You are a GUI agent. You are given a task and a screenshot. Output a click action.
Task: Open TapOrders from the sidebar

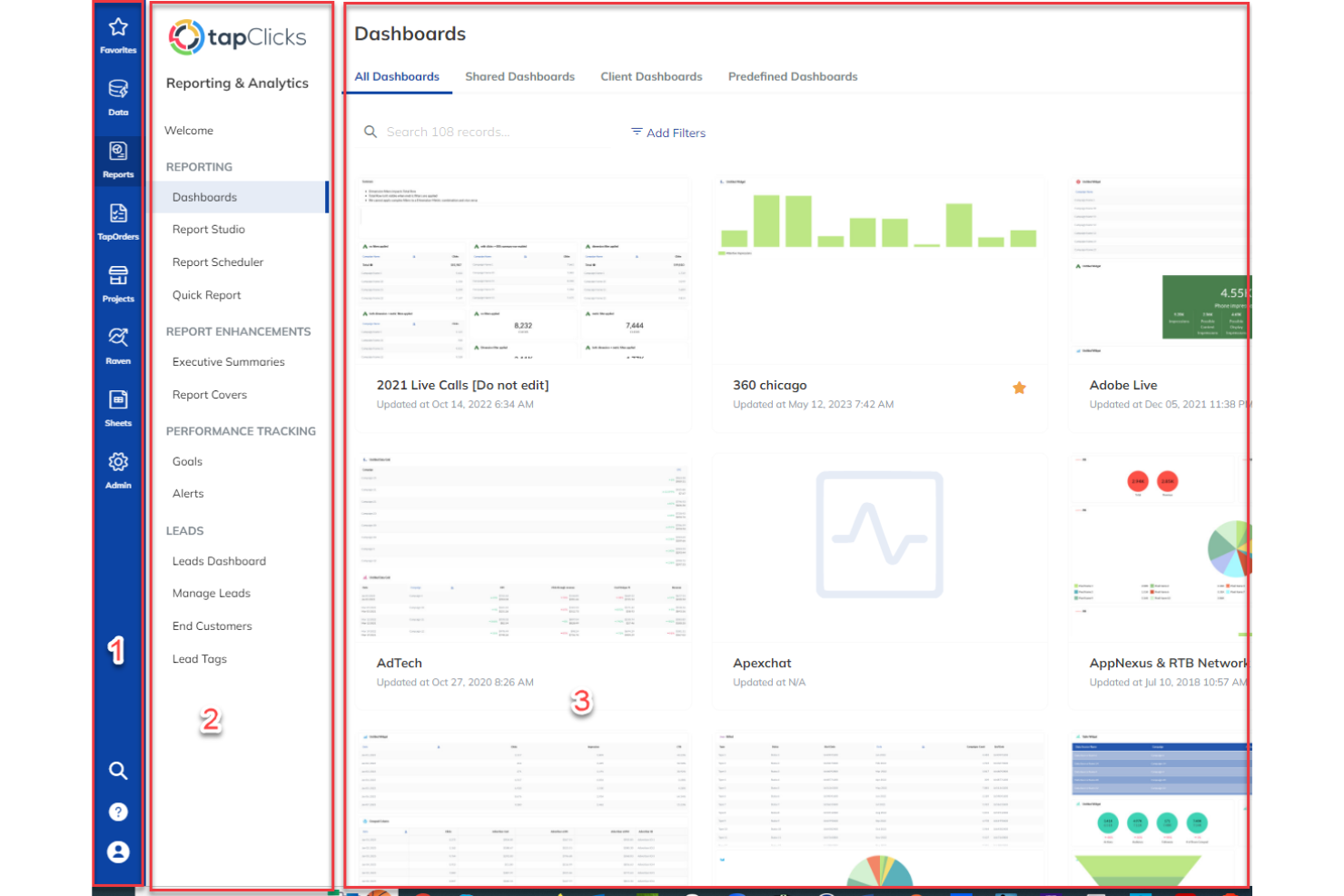point(118,222)
